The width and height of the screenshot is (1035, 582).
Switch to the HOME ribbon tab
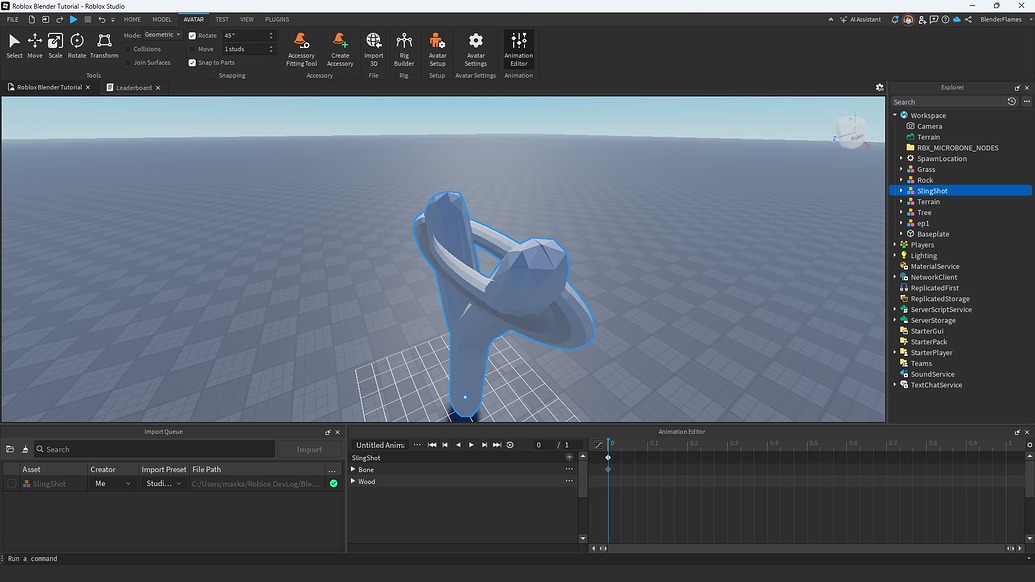click(132, 20)
